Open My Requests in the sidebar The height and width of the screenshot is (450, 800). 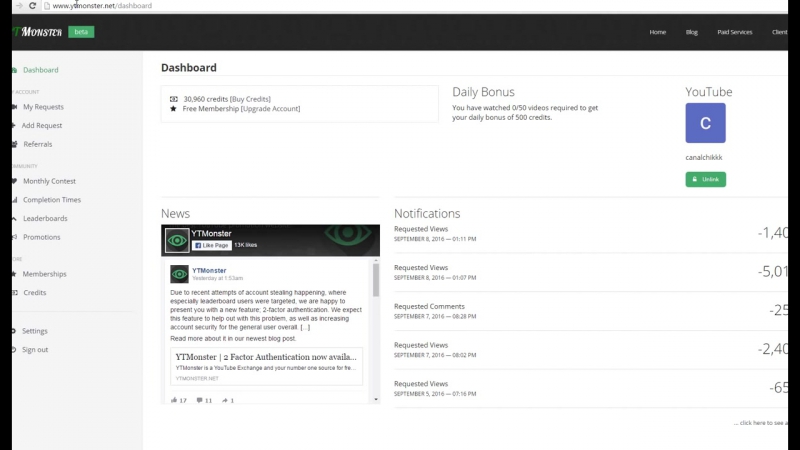(43, 107)
